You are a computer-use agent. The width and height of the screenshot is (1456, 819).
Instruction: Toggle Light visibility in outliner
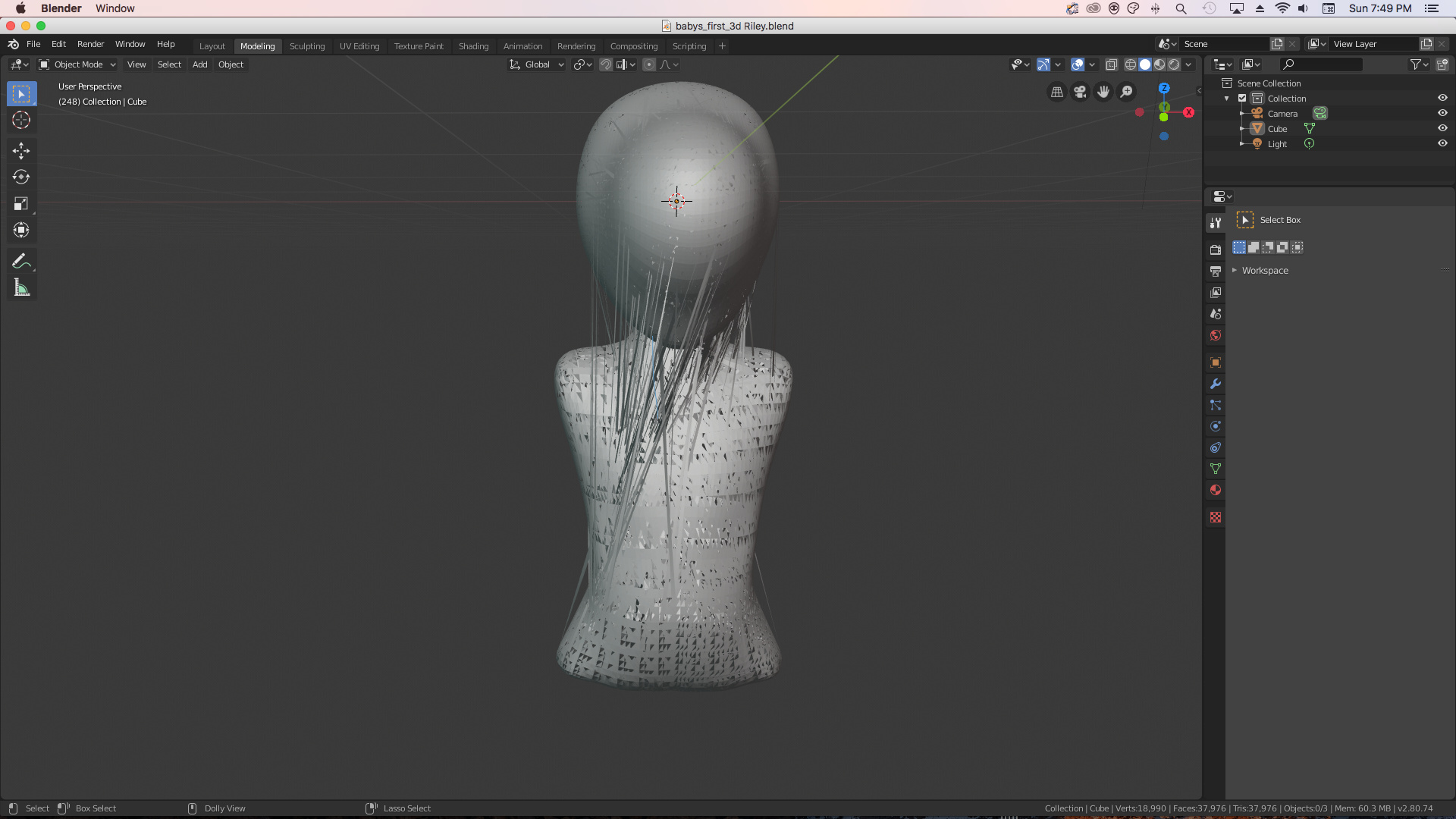point(1442,143)
